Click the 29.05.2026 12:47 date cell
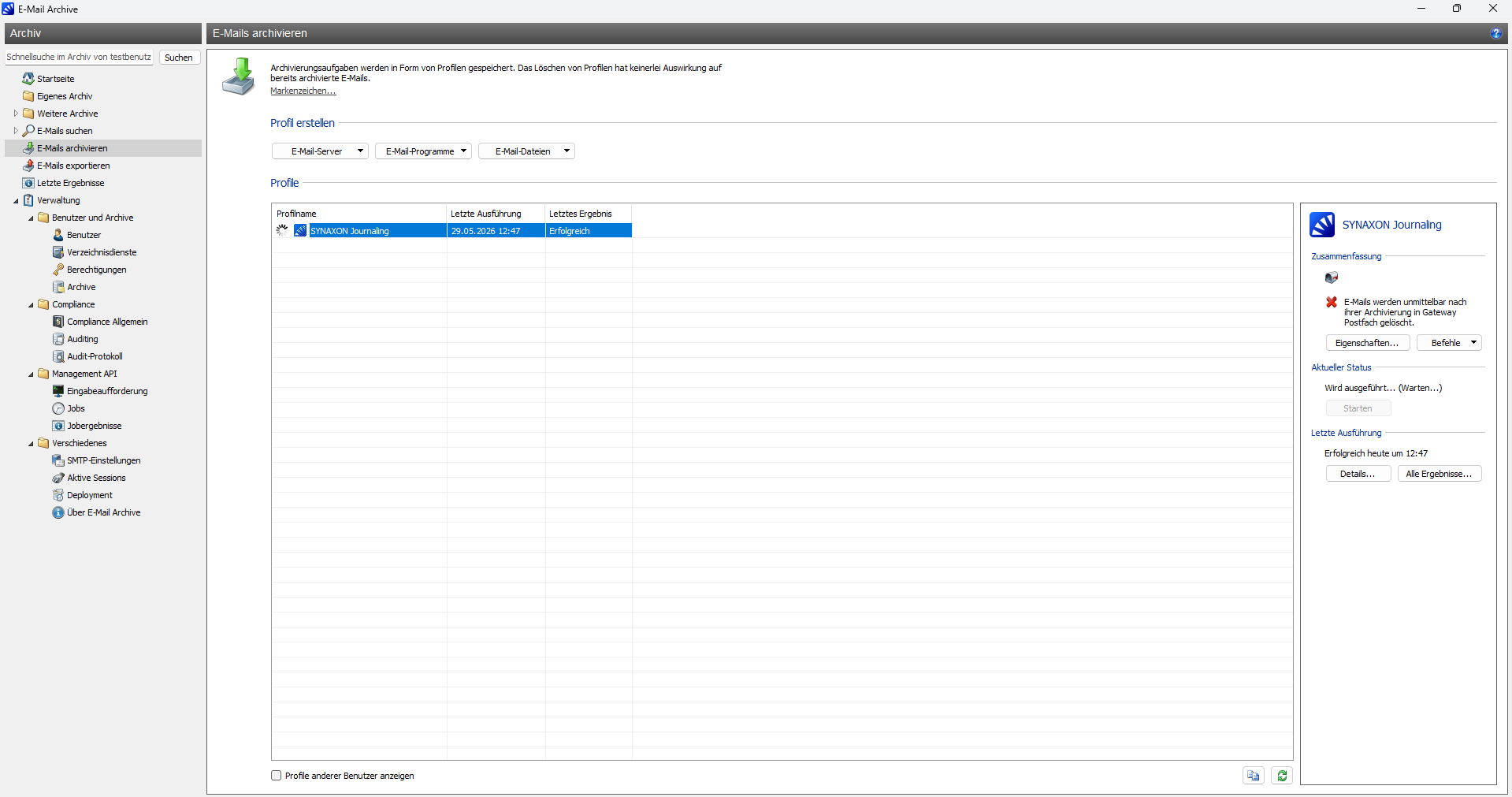This screenshot has width=1512, height=797. (x=496, y=231)
